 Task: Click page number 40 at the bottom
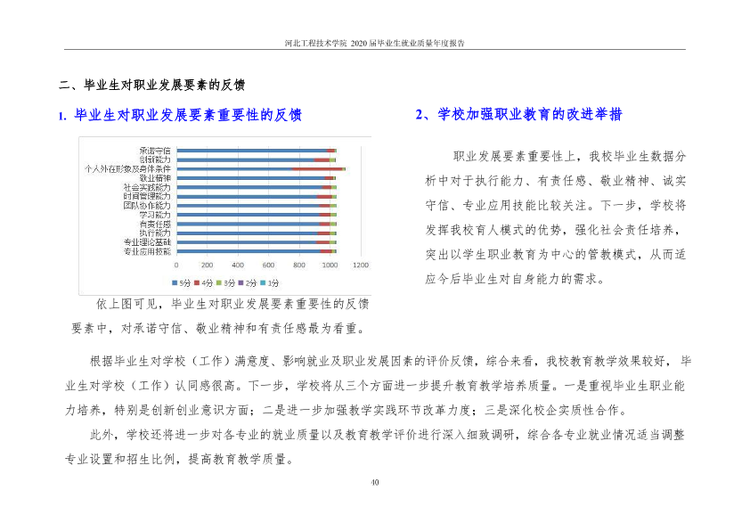point(375,482)
